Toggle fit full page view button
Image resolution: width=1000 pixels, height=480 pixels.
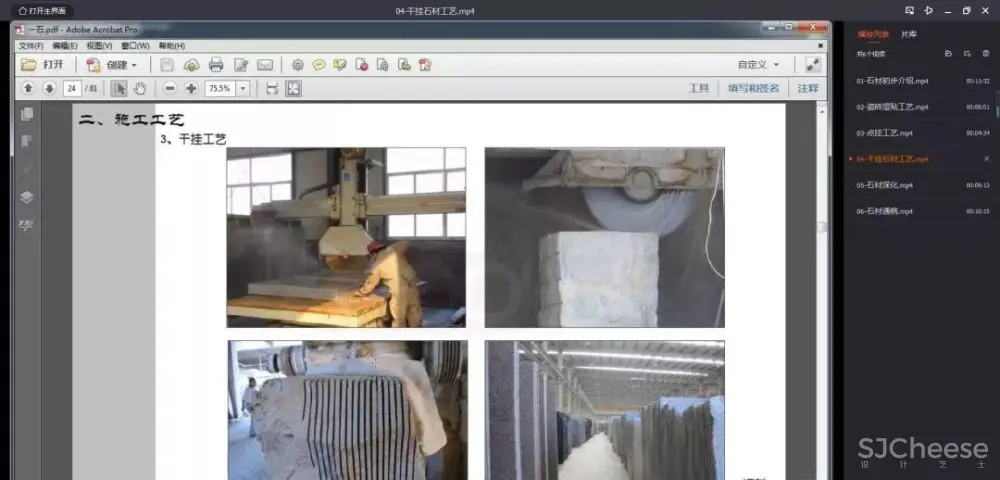coord(293,88)
